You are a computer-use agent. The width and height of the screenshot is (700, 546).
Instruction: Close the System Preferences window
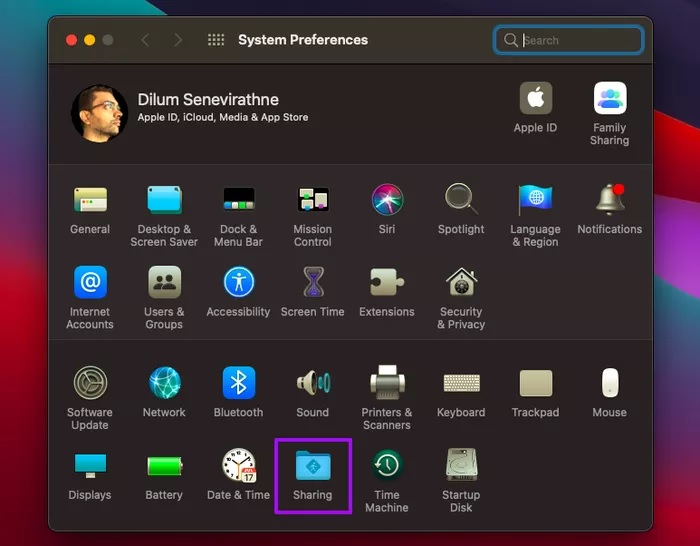coord(71,40)
